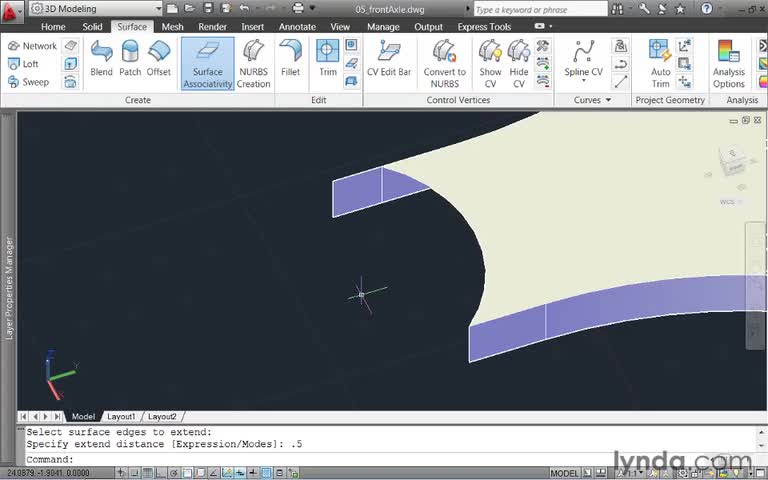This screenshot has height=480, width=768.
Task: Click the bottom Project Geometry direction icon
Action: pyautogui.click(x=684, y=82)
